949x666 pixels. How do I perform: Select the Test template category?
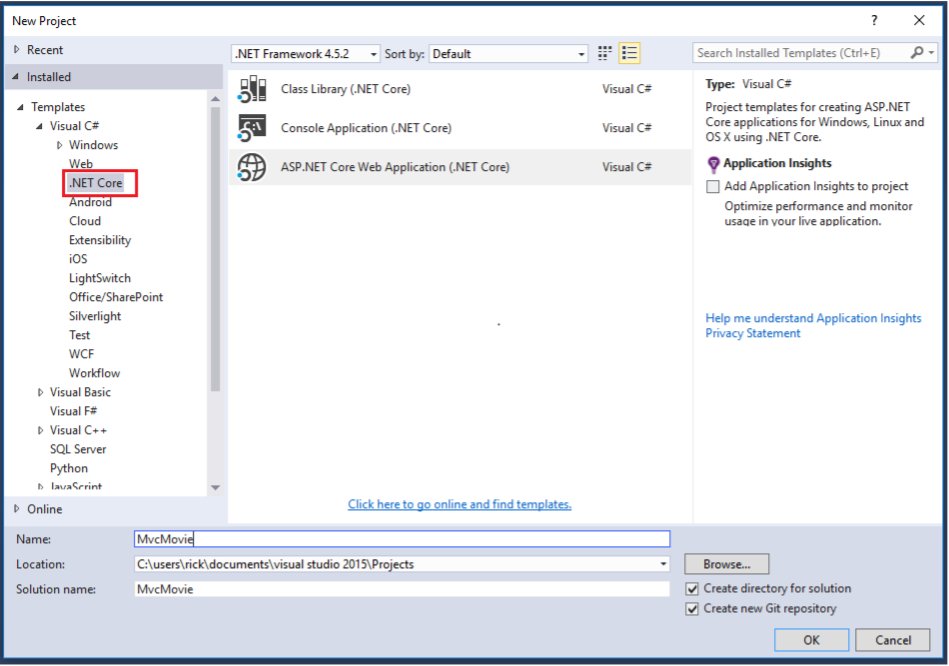tap(79, 335)
